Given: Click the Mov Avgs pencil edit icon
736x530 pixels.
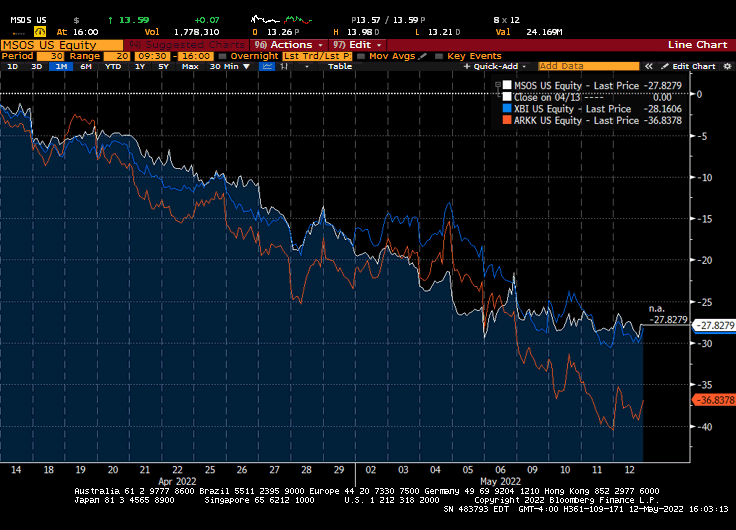Looking at the screenshot, I should [423, 56].
